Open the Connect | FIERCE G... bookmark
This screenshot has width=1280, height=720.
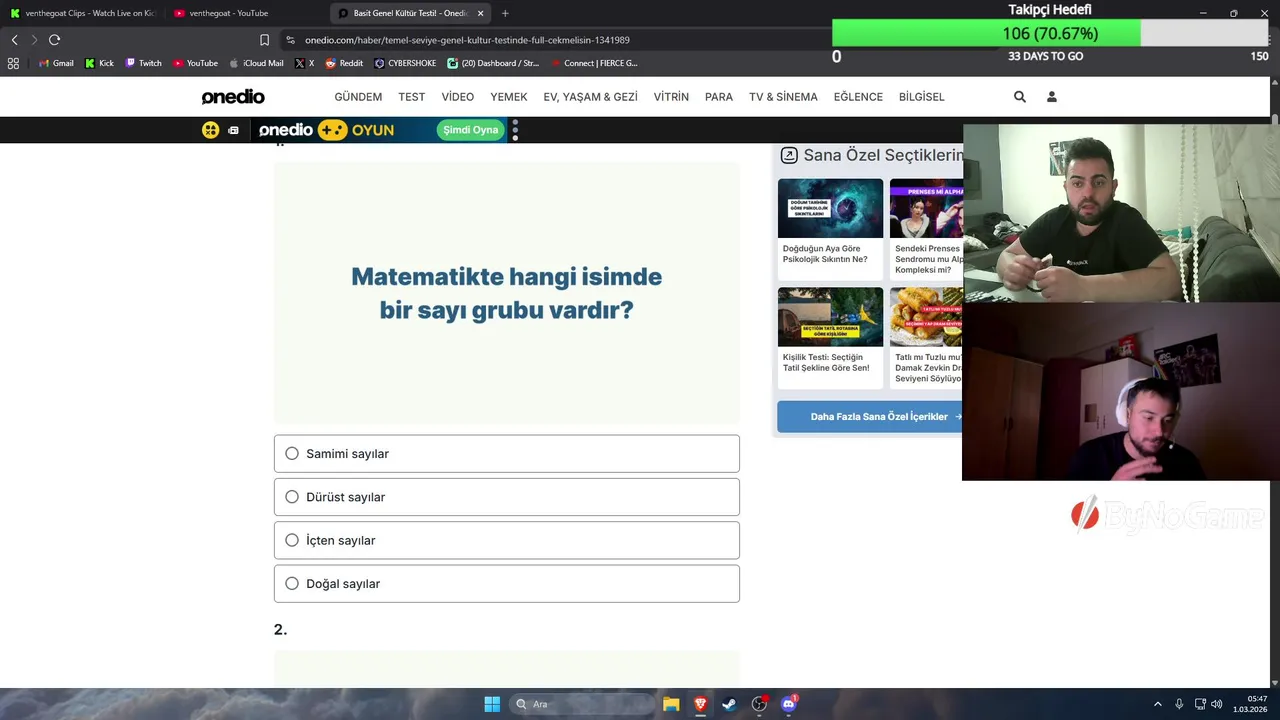[593, 63]
